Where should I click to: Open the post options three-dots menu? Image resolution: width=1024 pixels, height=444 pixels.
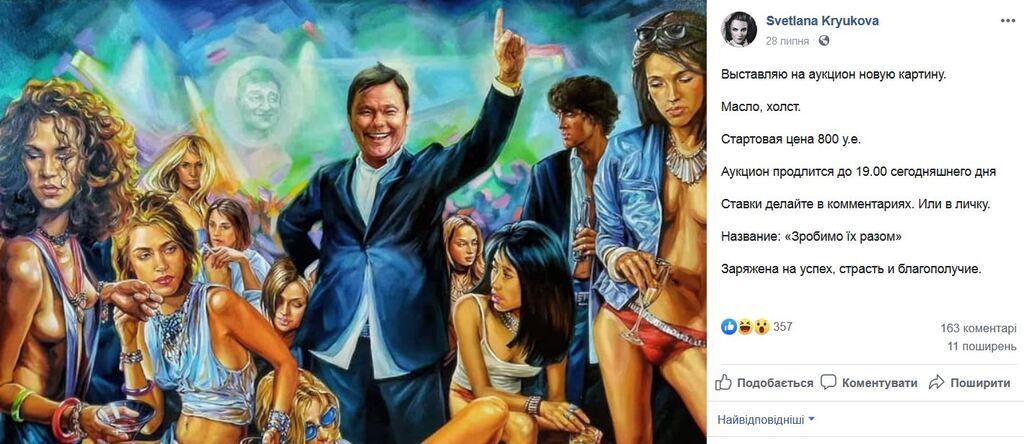point(1008,21)
